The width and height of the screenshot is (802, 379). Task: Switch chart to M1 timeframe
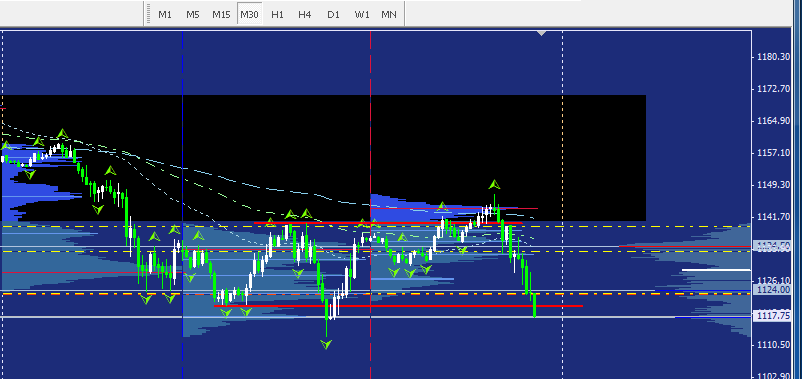165,14
